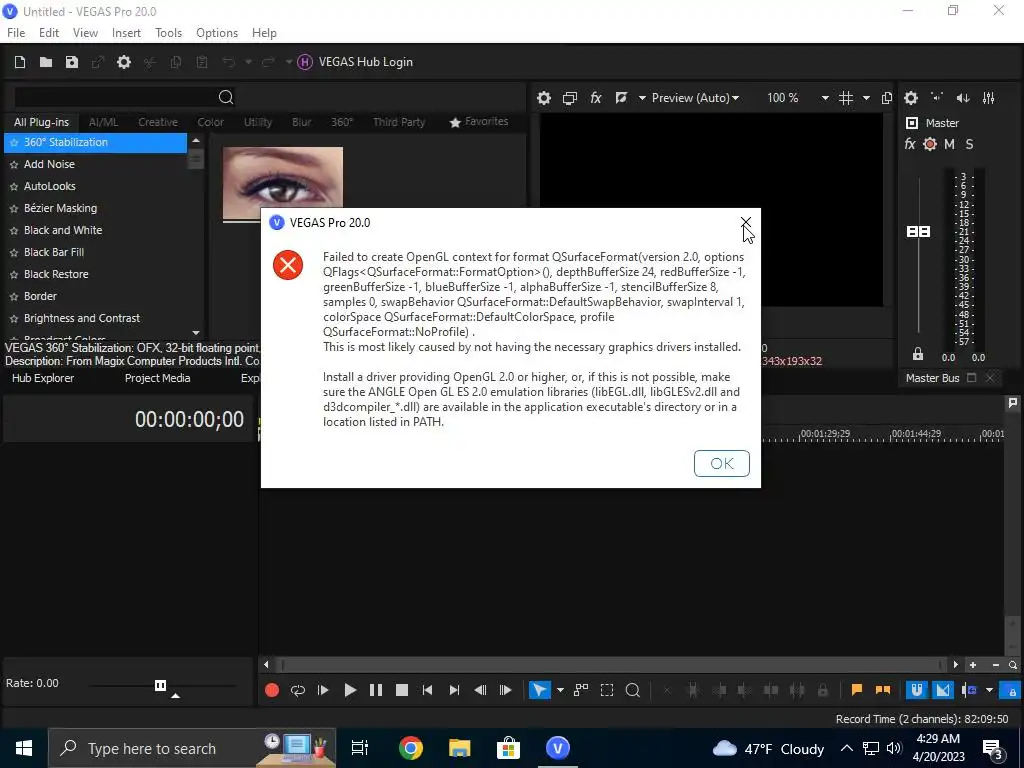Open Master Bus audio properties gear
This screenshot has width=1024, height=768.
[910, 98]
